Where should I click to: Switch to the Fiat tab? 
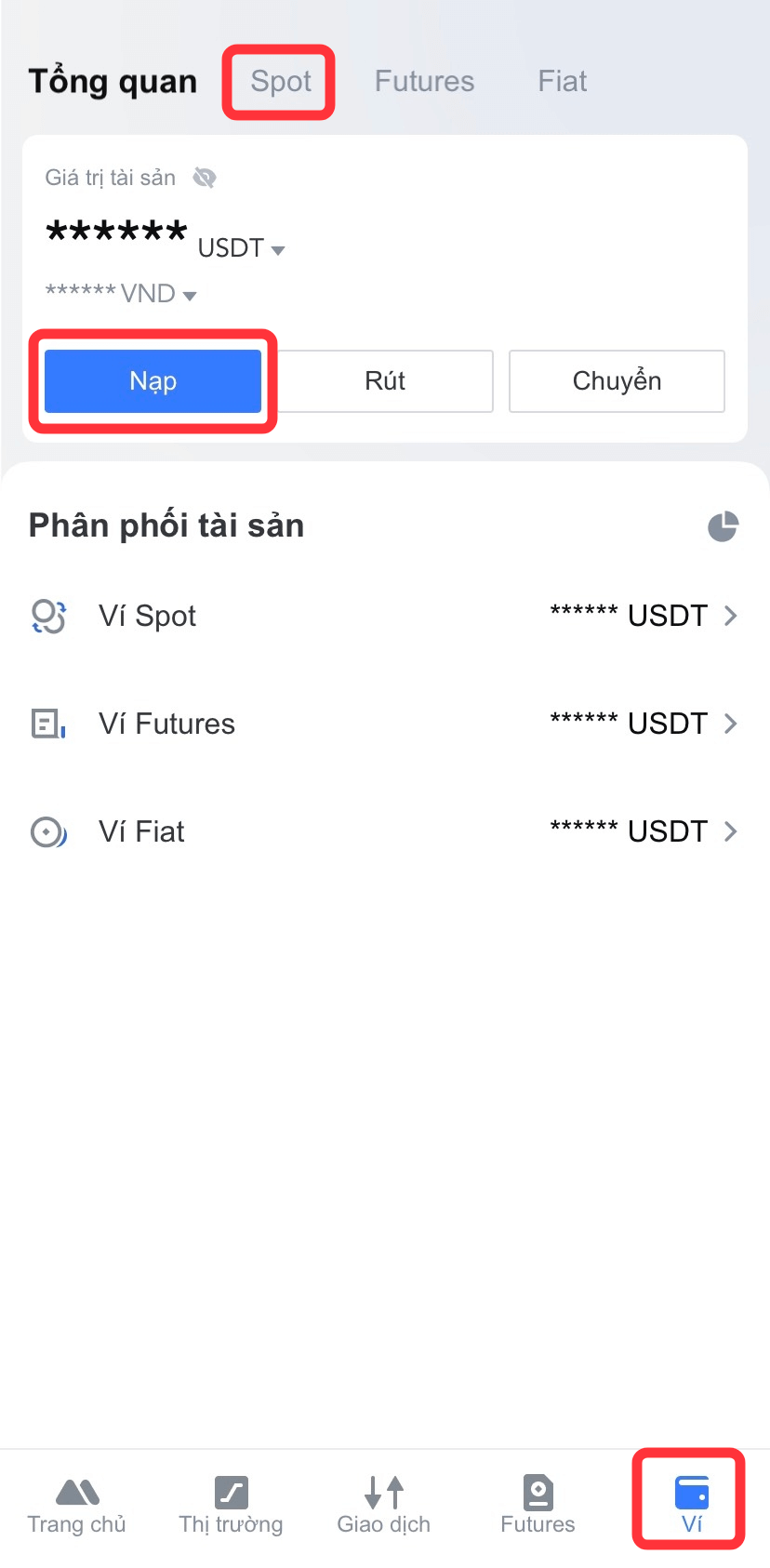[562, 82]
